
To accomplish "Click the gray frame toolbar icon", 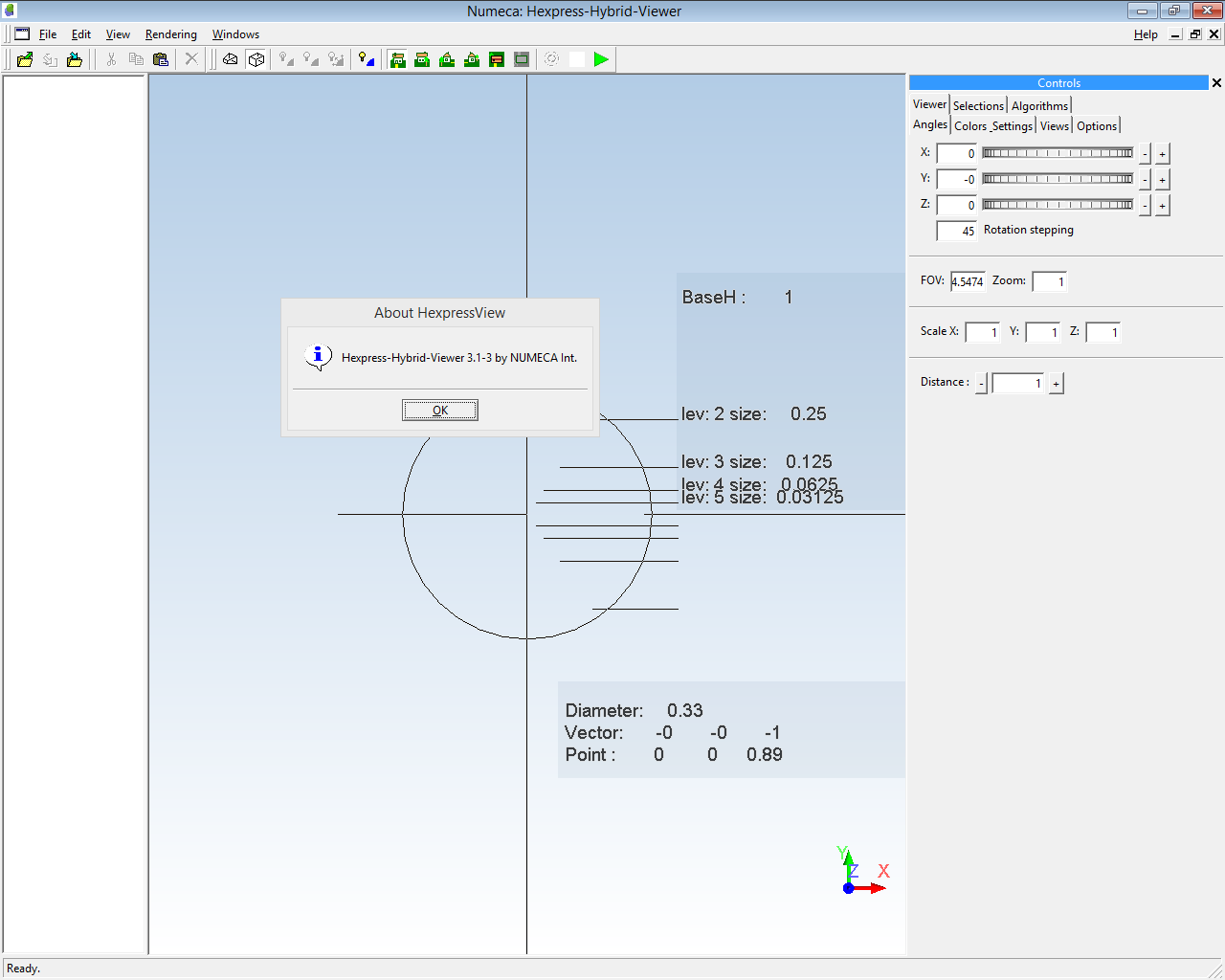I will 522,59.
